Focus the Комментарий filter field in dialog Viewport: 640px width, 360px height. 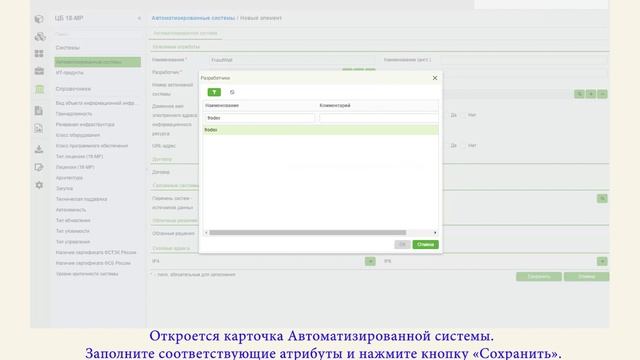(x=378, y=118)
